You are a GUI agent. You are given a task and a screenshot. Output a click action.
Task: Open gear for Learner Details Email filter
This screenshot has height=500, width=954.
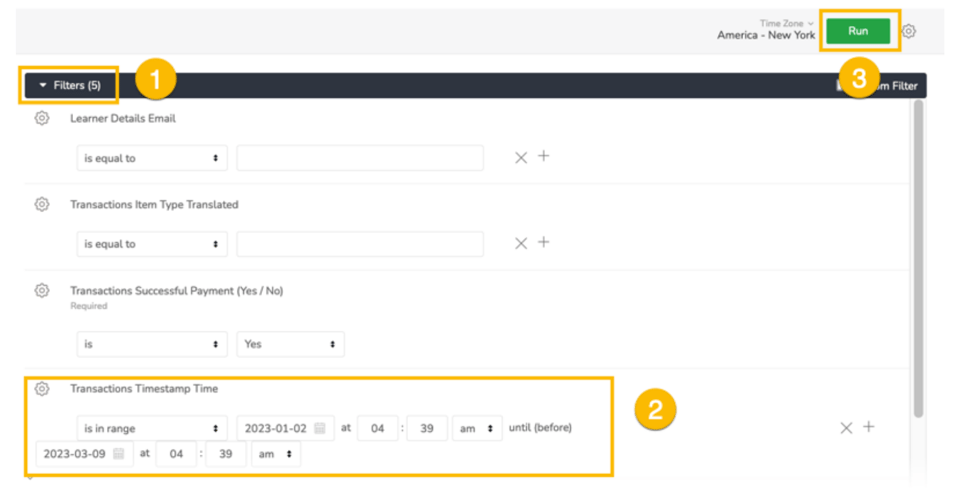point(42,119)
